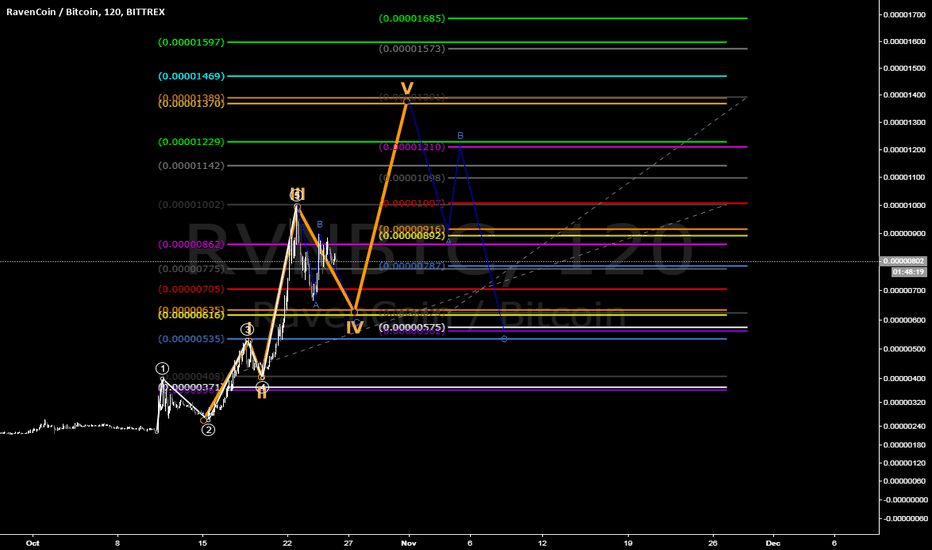This screenshot has height=550, width=932.
Task: Select the cyan (0.00001469) level label
Action: click(191, 76)
